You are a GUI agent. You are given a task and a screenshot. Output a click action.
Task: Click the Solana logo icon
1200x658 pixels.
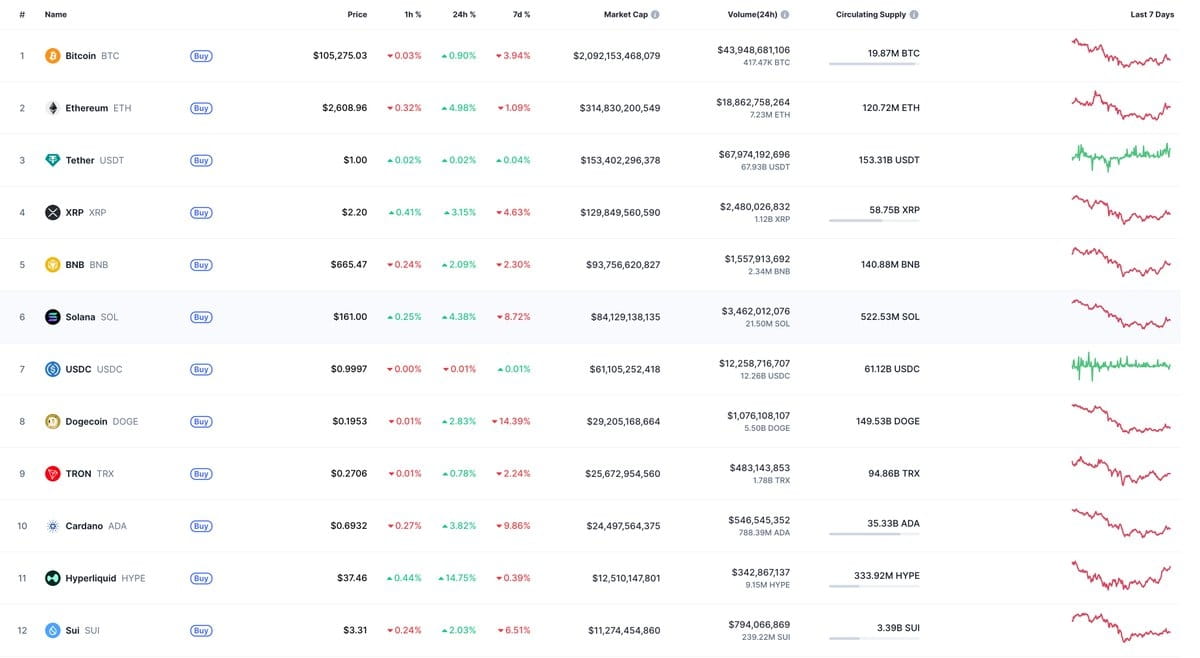tap(53, 317)
